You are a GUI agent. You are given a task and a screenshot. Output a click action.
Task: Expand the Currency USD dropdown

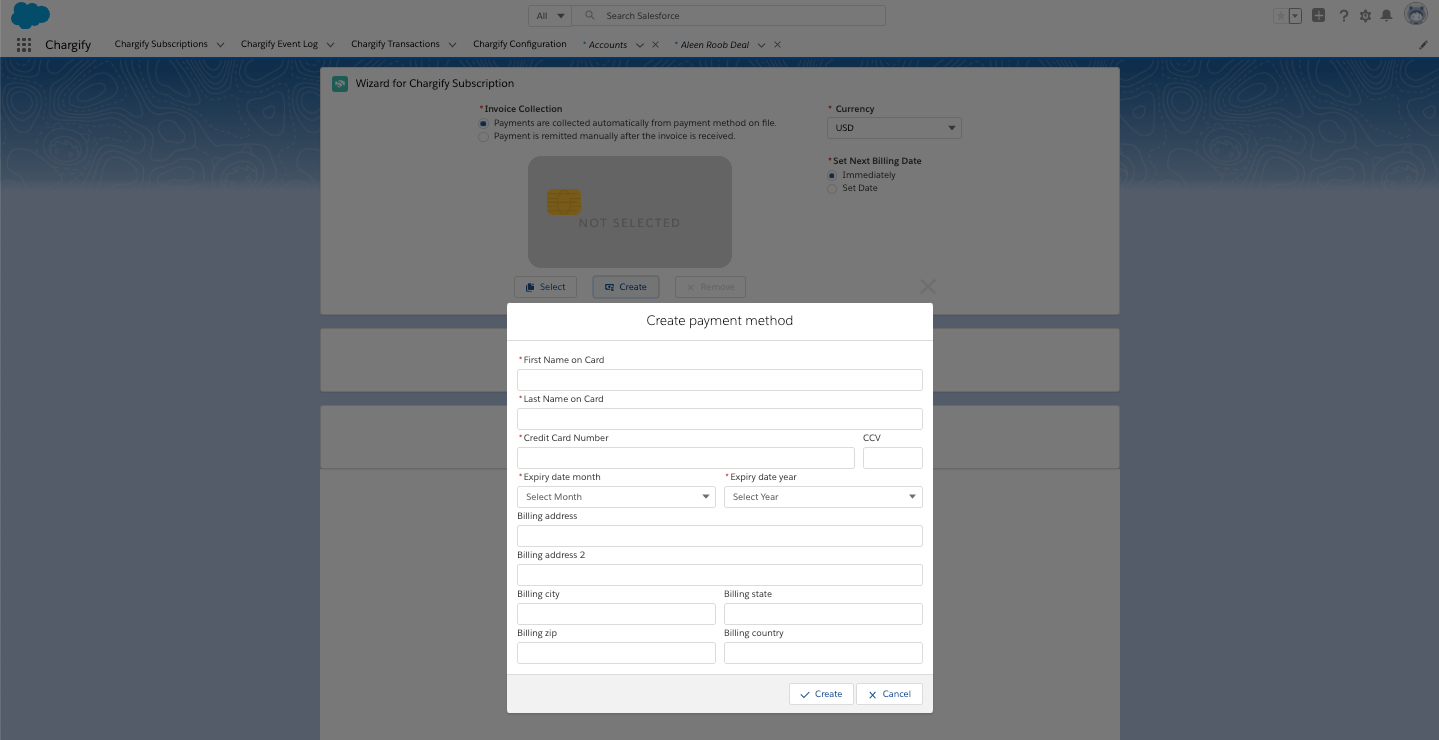pyautogui.click(x=893, y=128)
